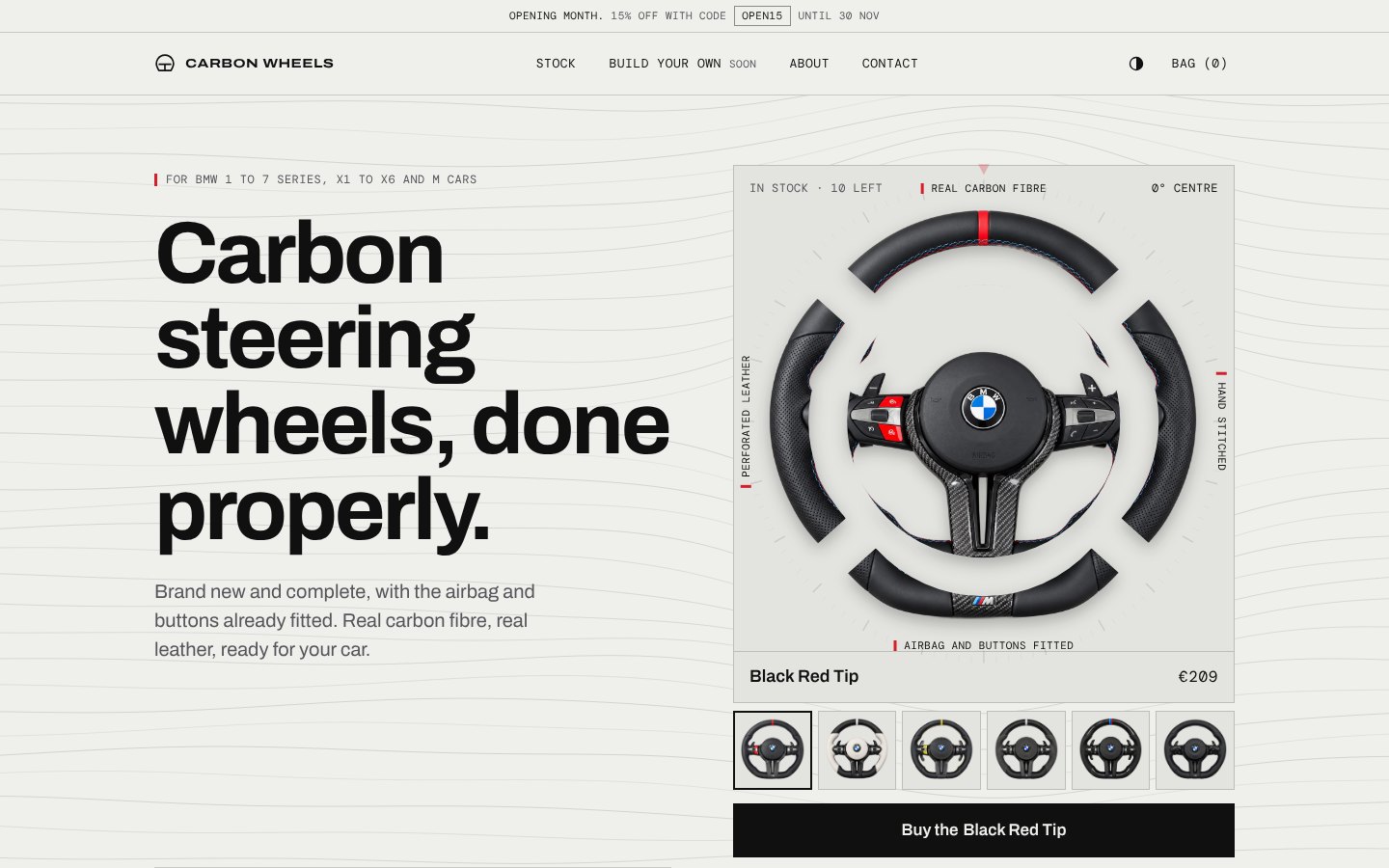The width and height of the screenshot is (1389, 868).
Task: Click the OPENING MONTH announcement text
Action: coord(556,16)
